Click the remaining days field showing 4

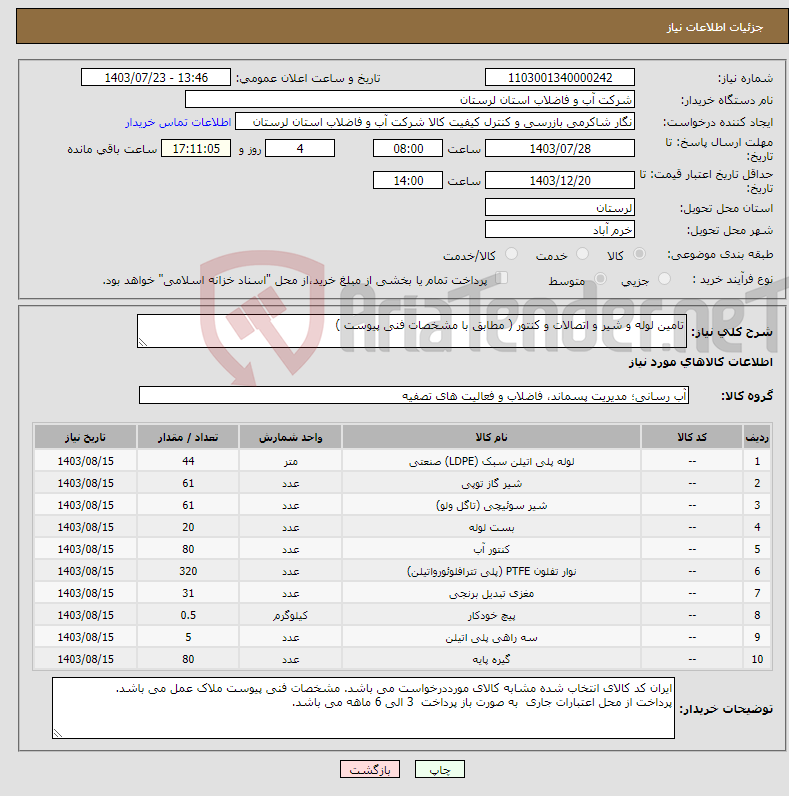(x=300, y=148)
